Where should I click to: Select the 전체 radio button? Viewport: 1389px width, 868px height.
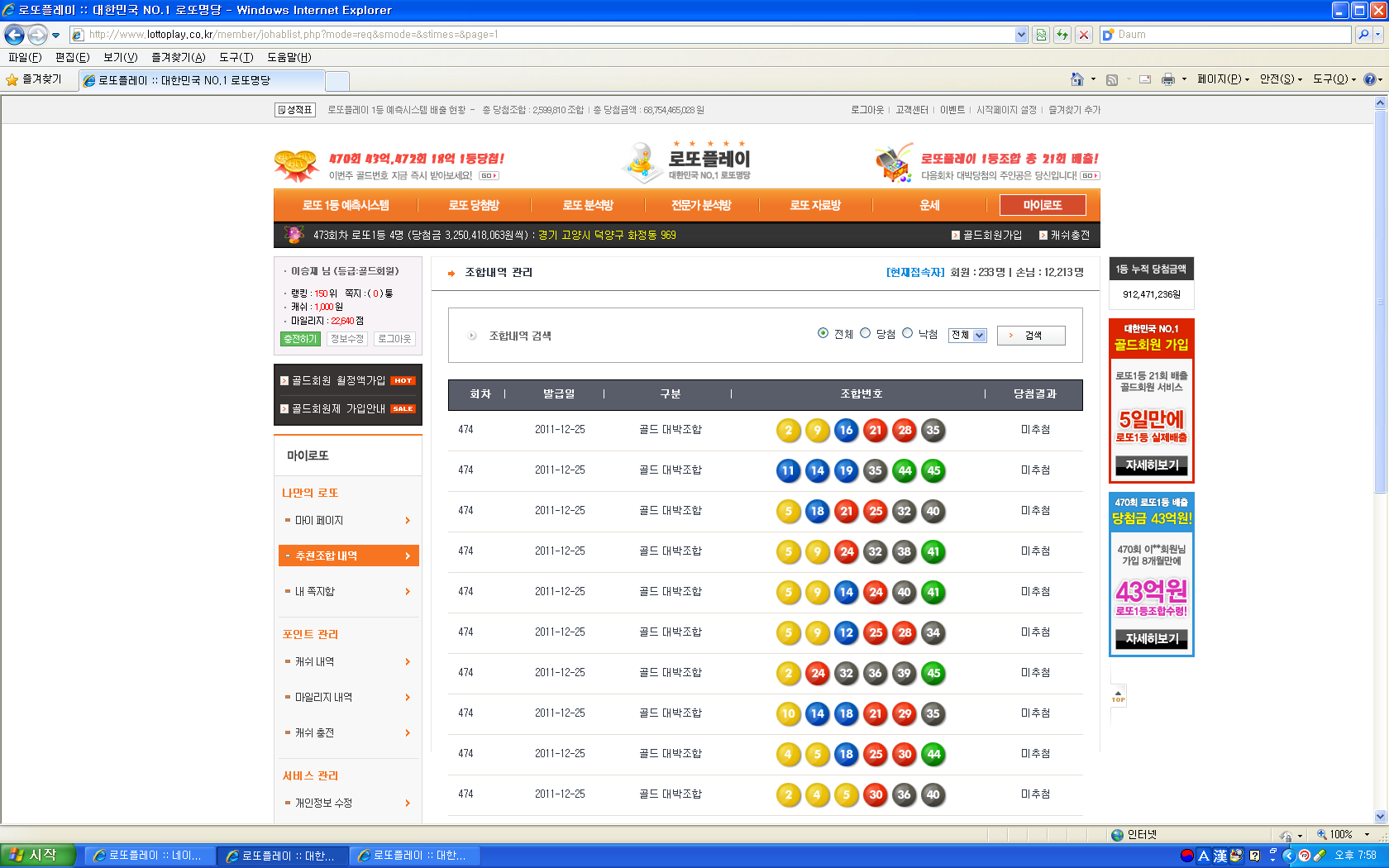click(x=823, y=333)
